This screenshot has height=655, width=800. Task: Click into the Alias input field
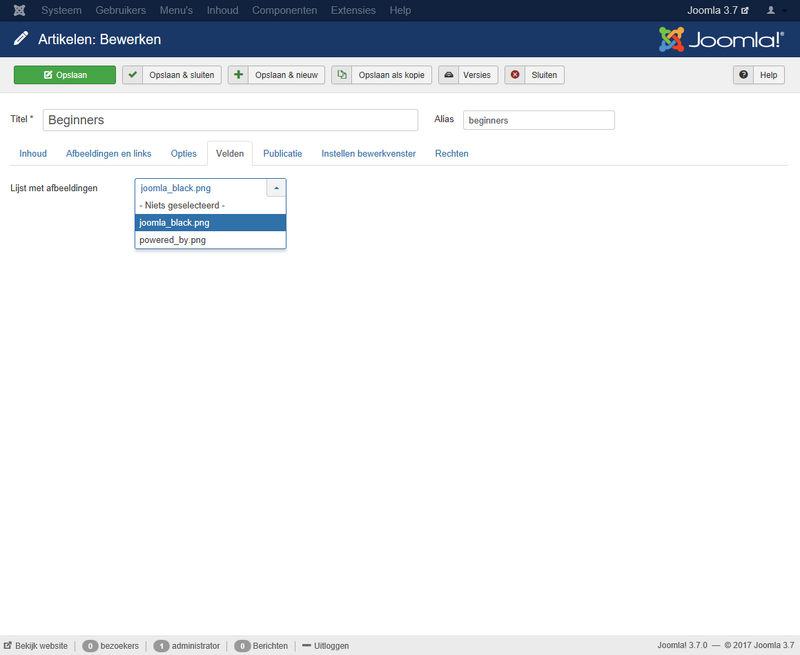538,120
